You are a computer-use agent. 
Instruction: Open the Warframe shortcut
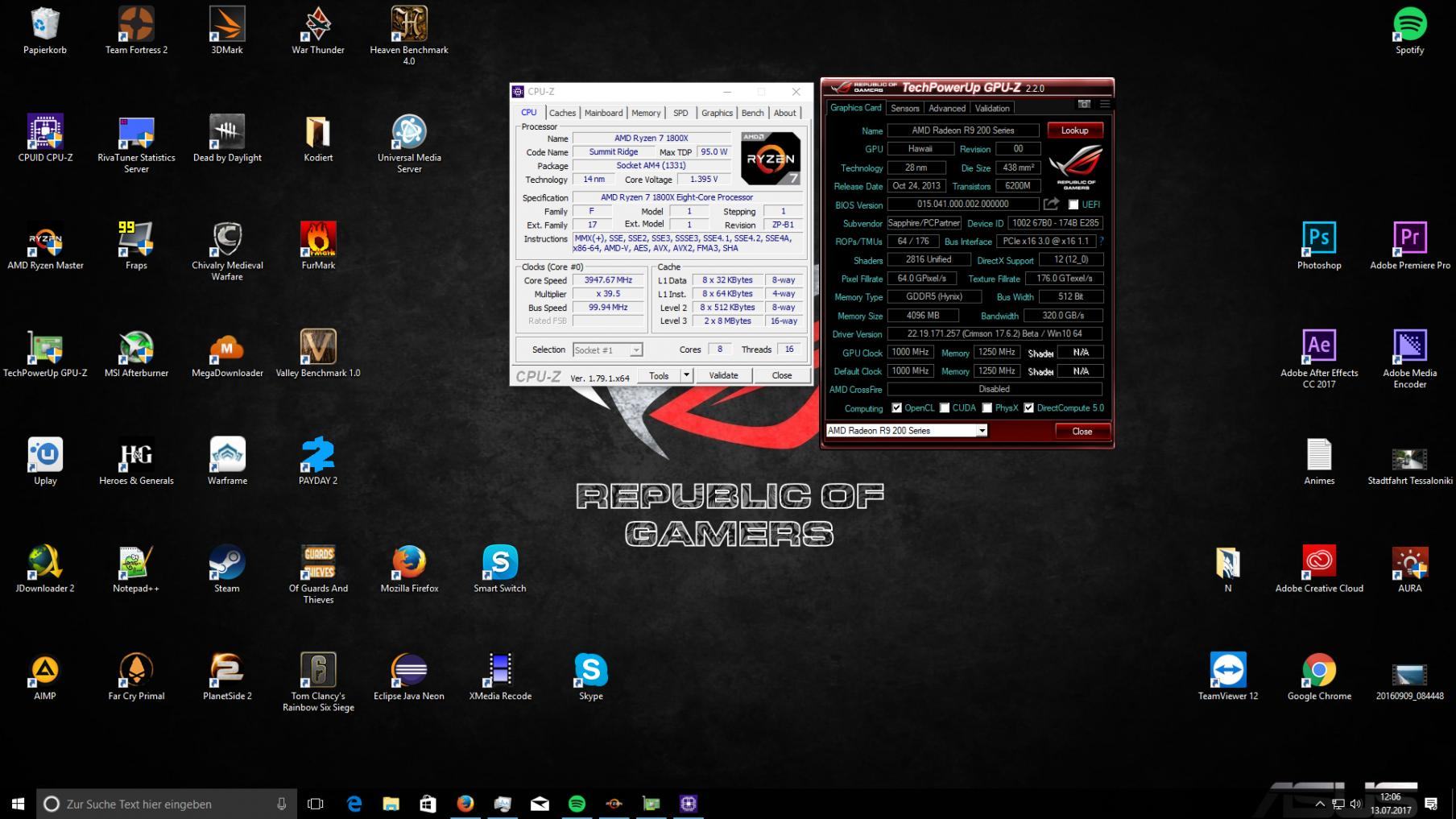tap(227, 462)
